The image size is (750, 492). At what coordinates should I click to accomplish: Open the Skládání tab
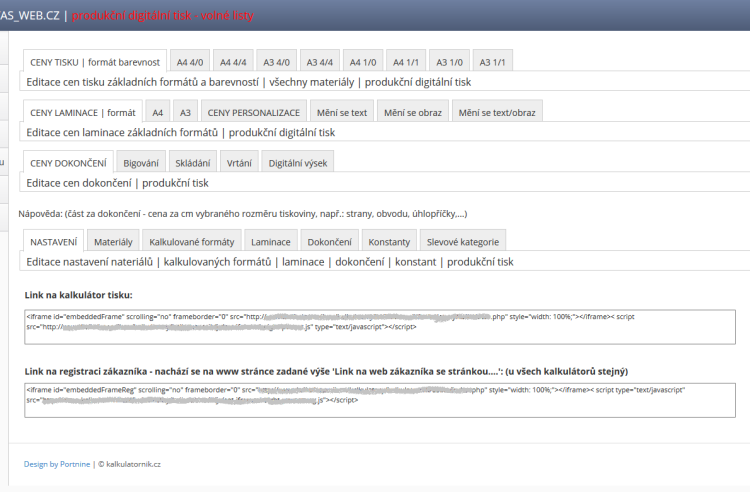192,163
